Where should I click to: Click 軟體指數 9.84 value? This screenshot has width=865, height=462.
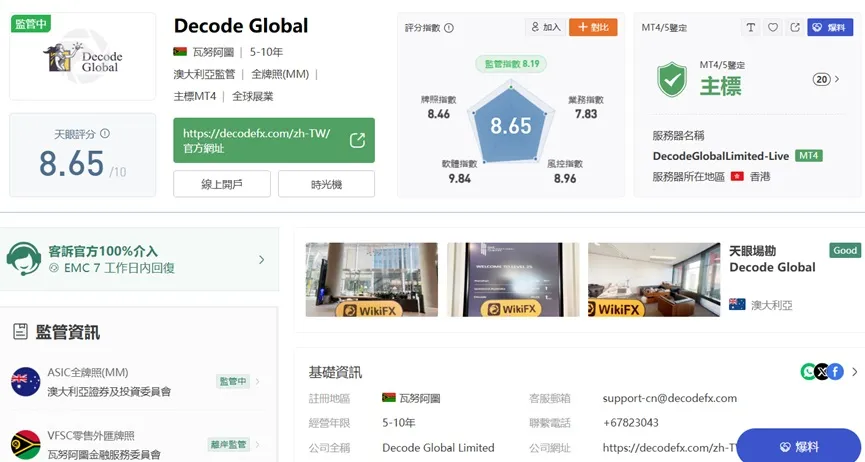(460, 178)
